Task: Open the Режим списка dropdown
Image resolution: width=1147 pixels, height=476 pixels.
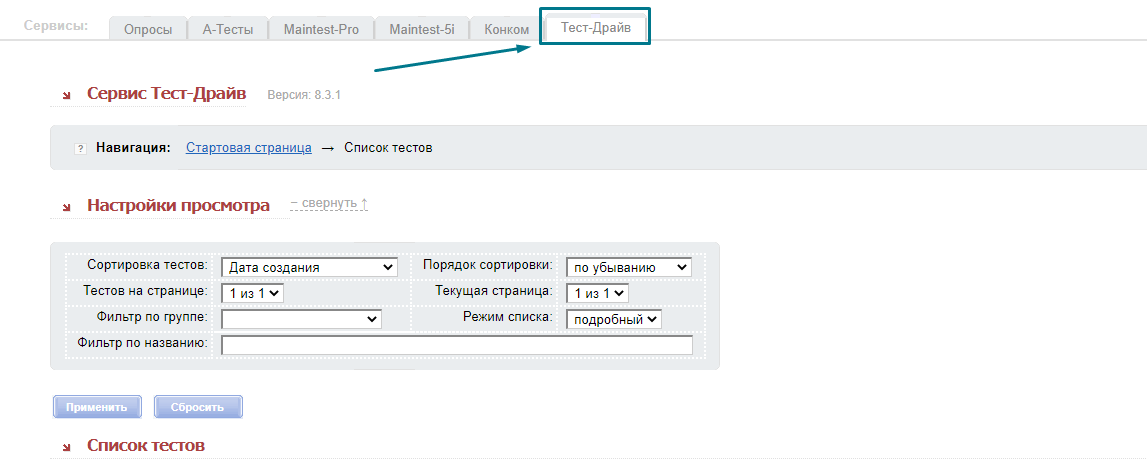Action: [614, 319]
